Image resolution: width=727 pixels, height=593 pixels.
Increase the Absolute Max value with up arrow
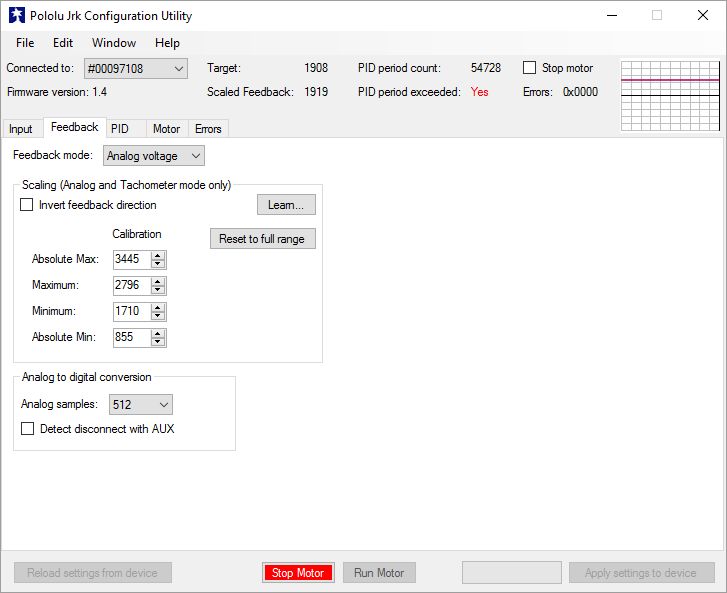pos(158,255)
